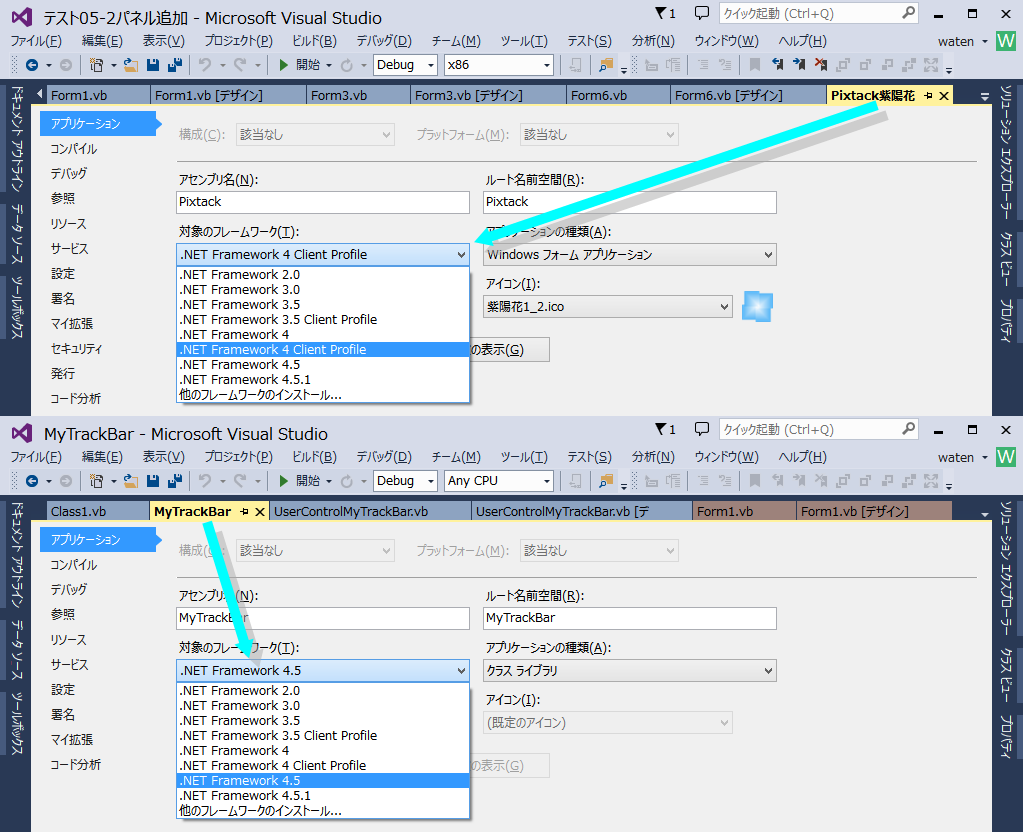Click New Project icon in top window toolbar
Viewport: 1024px width, 832px height.
click(x=97, y=65)
